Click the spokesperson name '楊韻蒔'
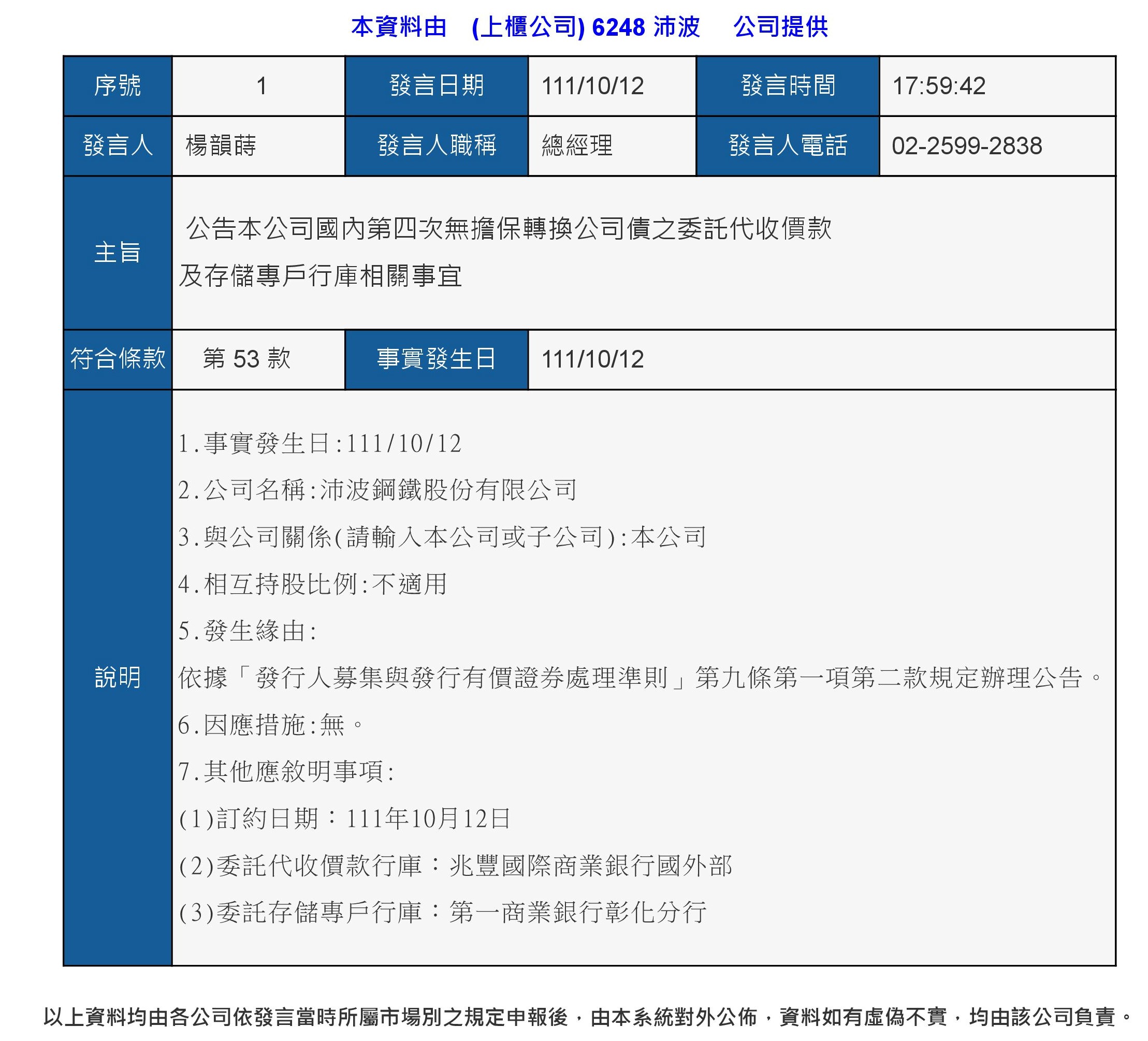Viewport: 1148px width, 1041px height. [221, 145]
